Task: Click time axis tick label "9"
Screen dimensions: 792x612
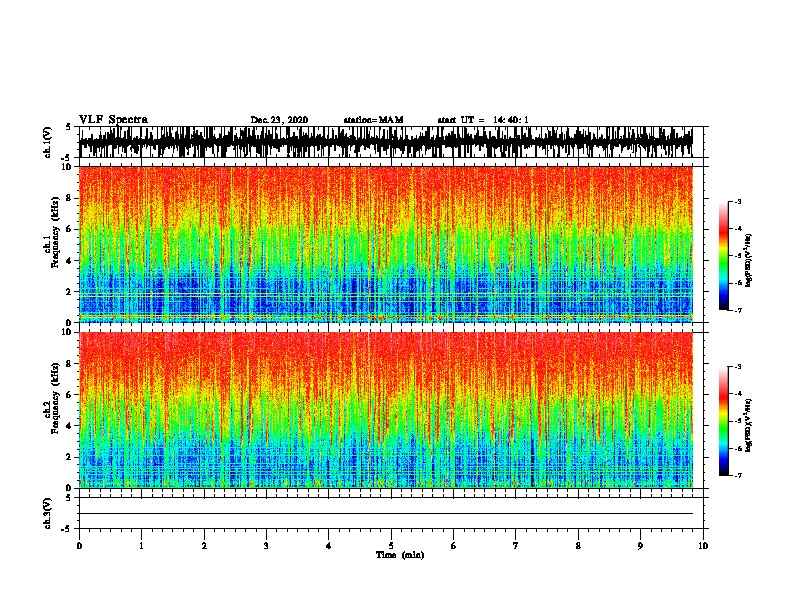Action: (x=640, y=546)
